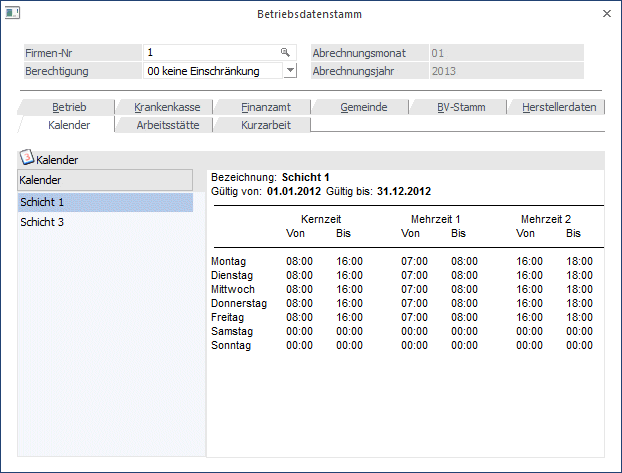The image size is (622, 473).
Task: Click the Kalender tab
Action: click(69, 125)
